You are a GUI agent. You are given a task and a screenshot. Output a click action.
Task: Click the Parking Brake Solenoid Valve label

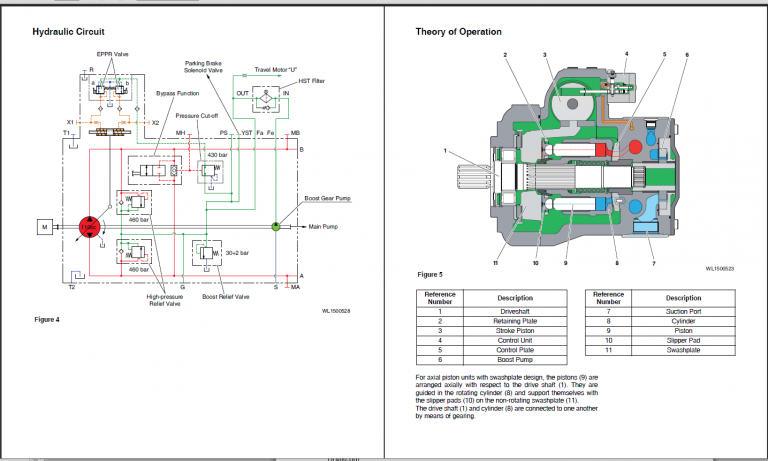203,67
